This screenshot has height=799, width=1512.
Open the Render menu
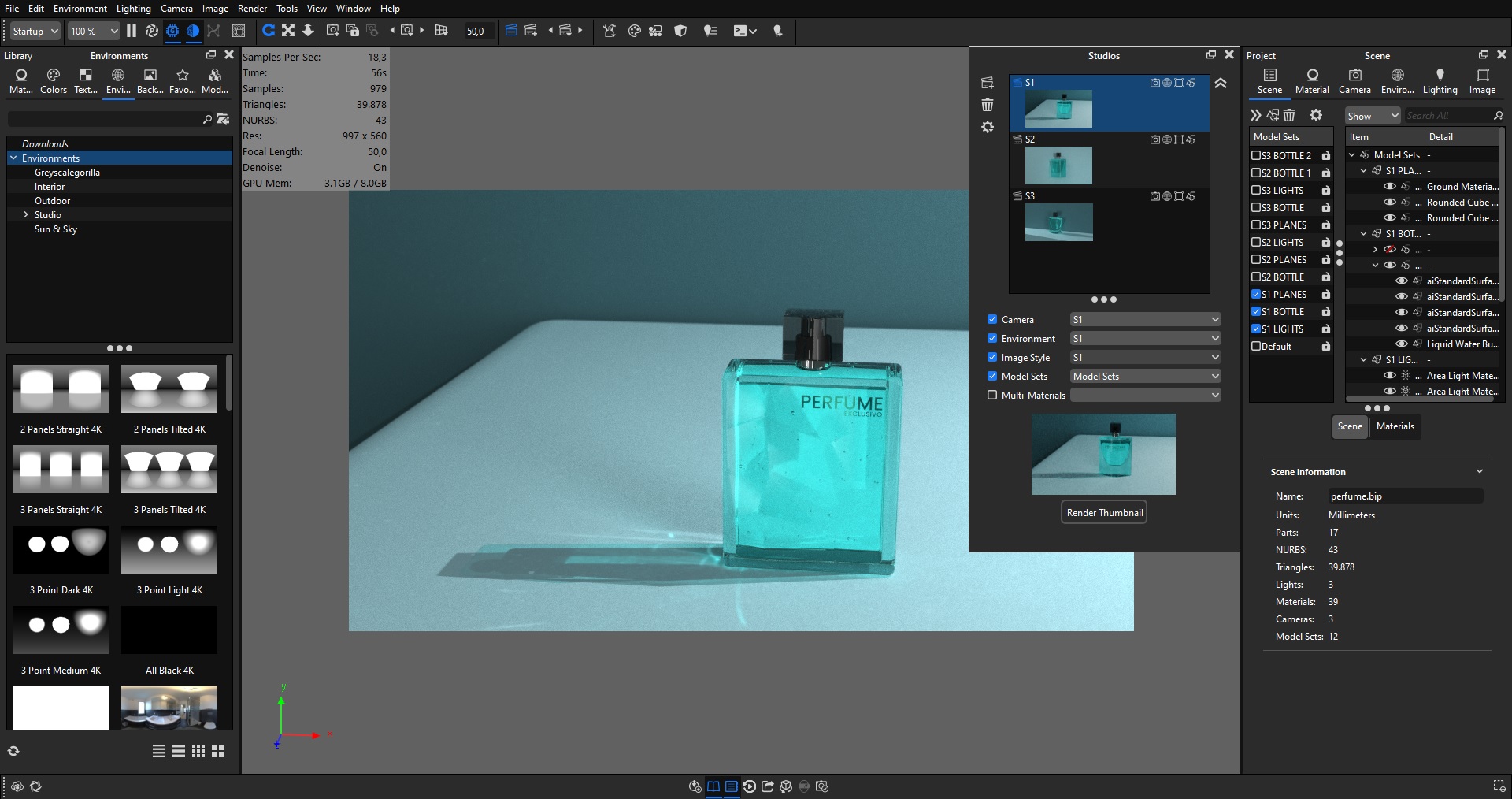[252, 8]
